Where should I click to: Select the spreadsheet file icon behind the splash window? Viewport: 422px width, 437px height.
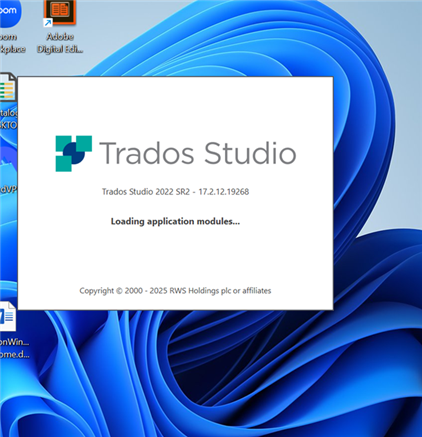click(8, 87)
